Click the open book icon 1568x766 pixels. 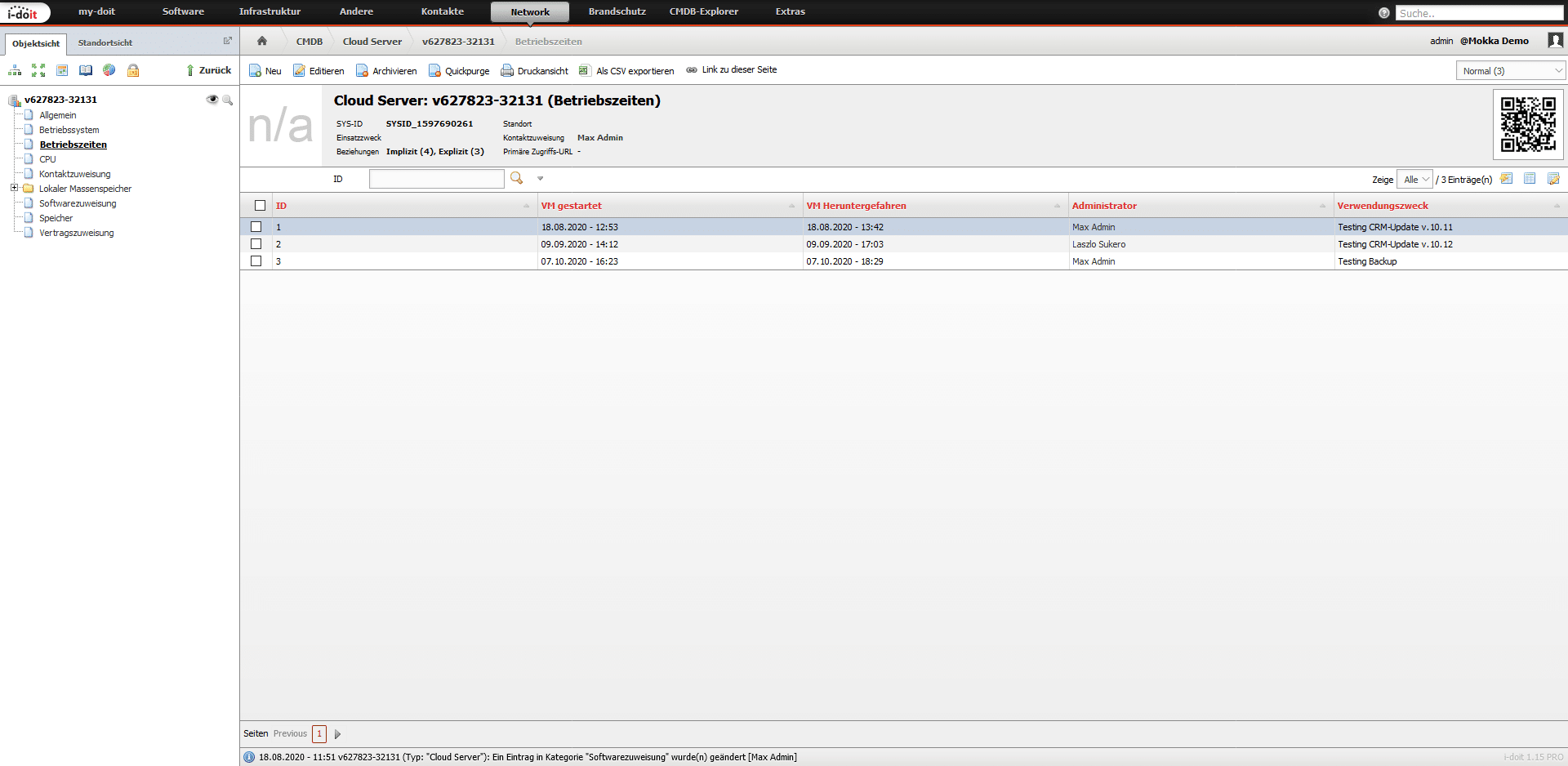point(86,70)
